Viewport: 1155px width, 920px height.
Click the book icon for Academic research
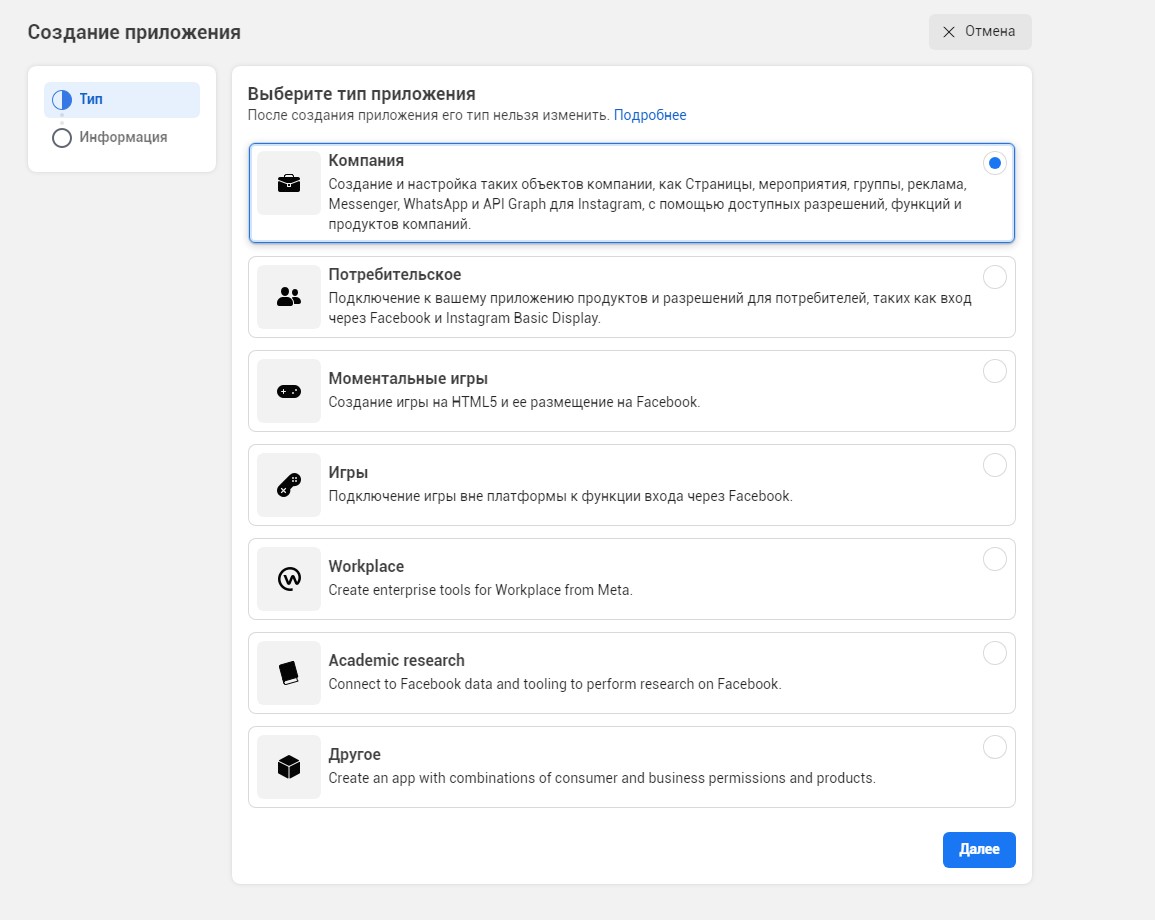click(289, 673)
